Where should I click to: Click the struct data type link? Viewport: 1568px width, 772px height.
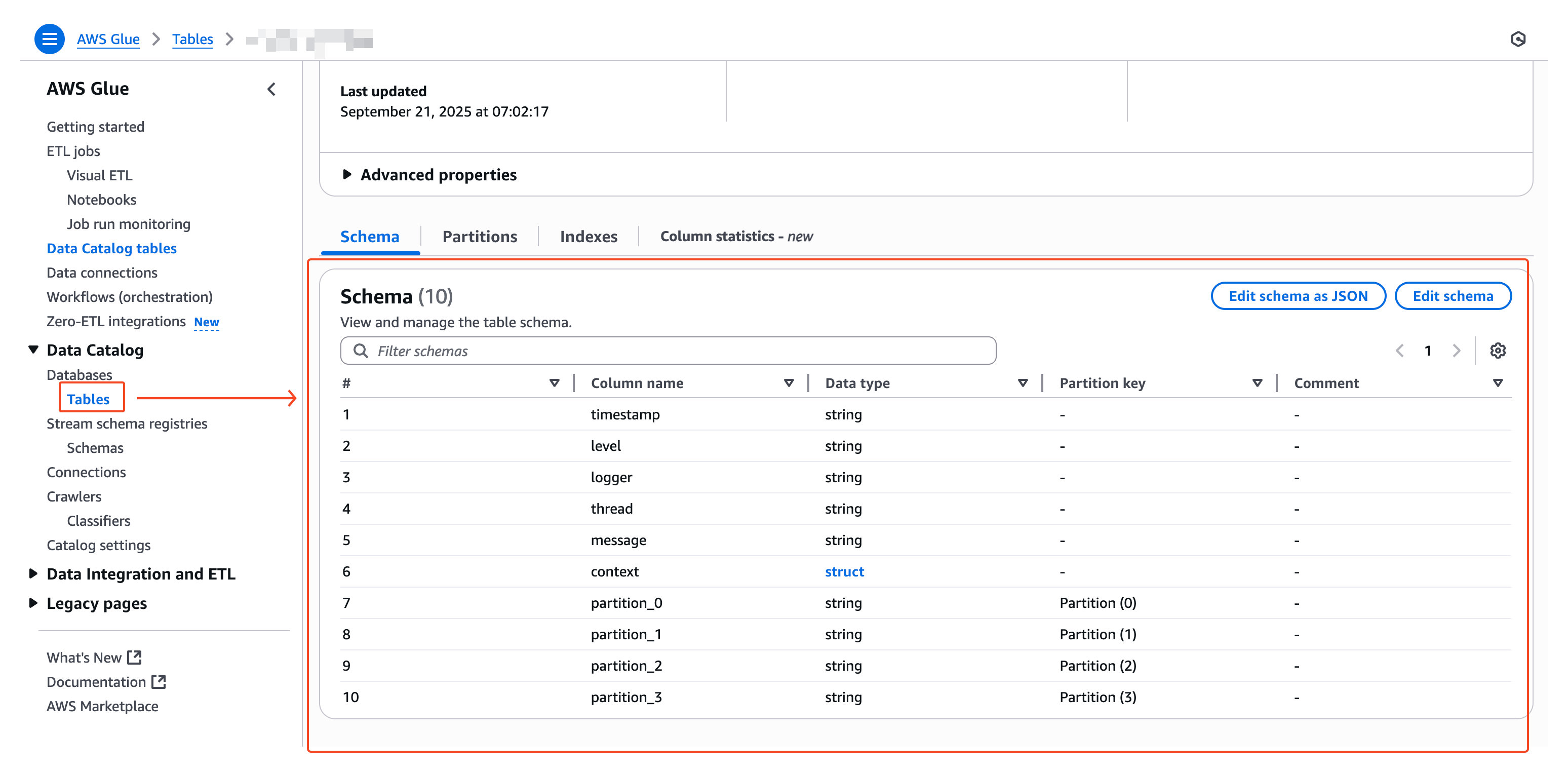tap(844, 572)
